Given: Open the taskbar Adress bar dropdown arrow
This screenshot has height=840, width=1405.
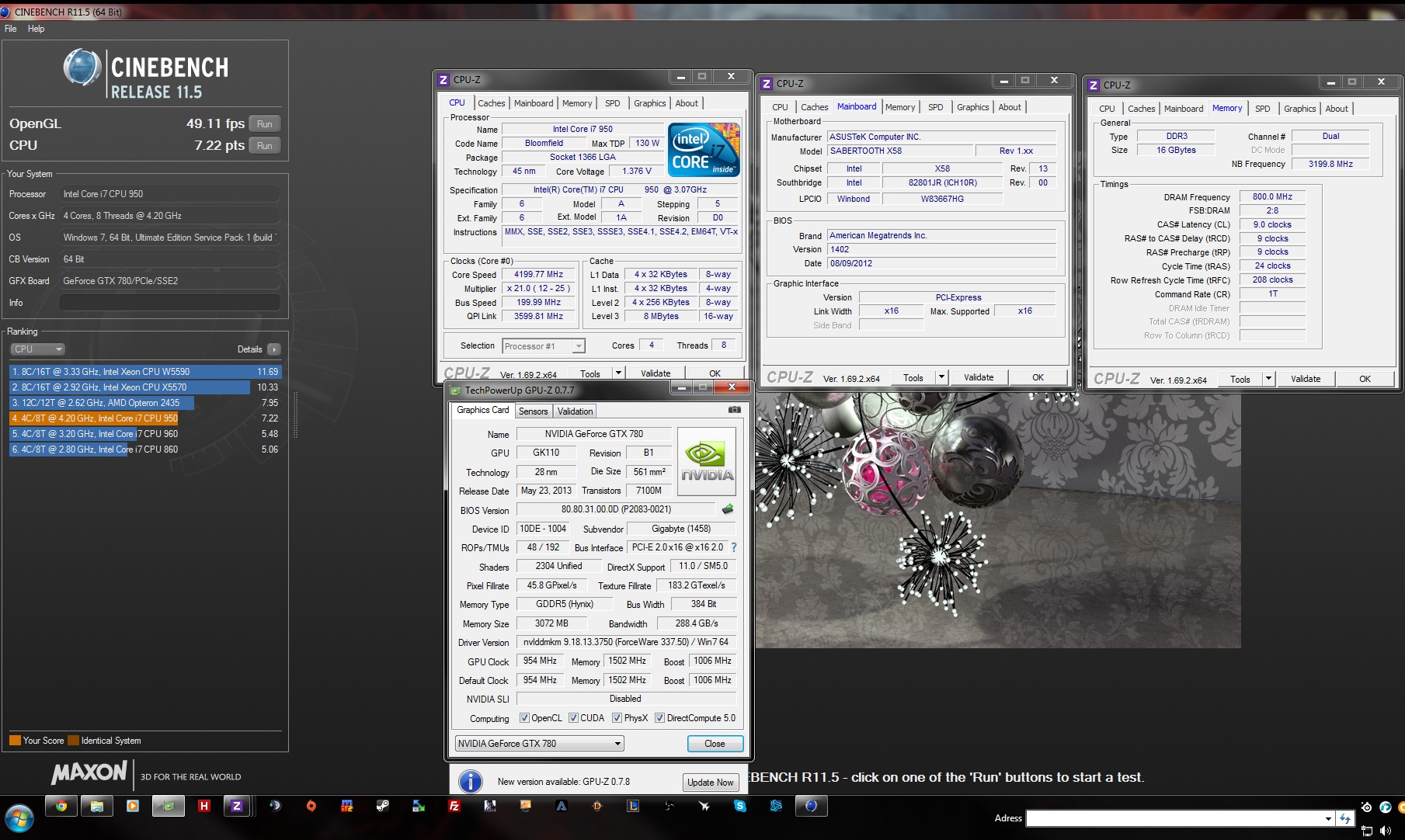Looking at the screenshot, I should pos(1327,818).
